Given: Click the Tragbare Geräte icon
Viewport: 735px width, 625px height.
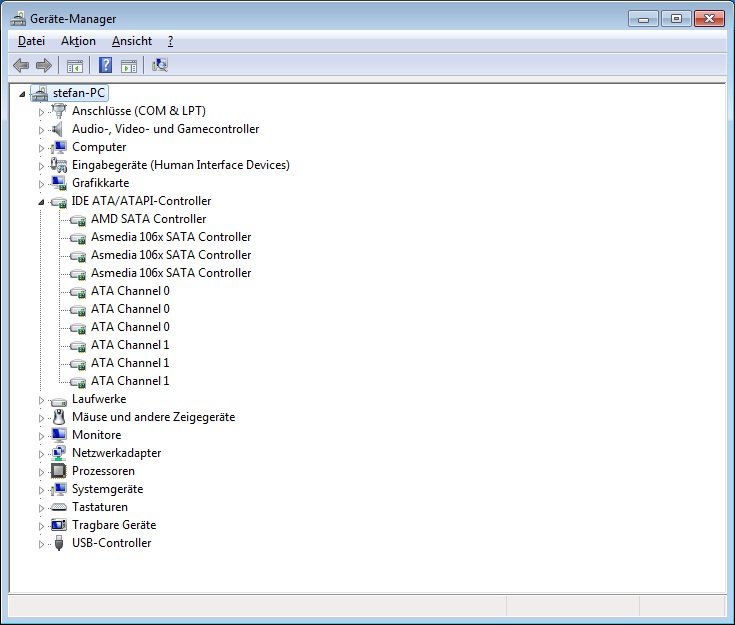Looking at the screenshot, I should point(59,525).
